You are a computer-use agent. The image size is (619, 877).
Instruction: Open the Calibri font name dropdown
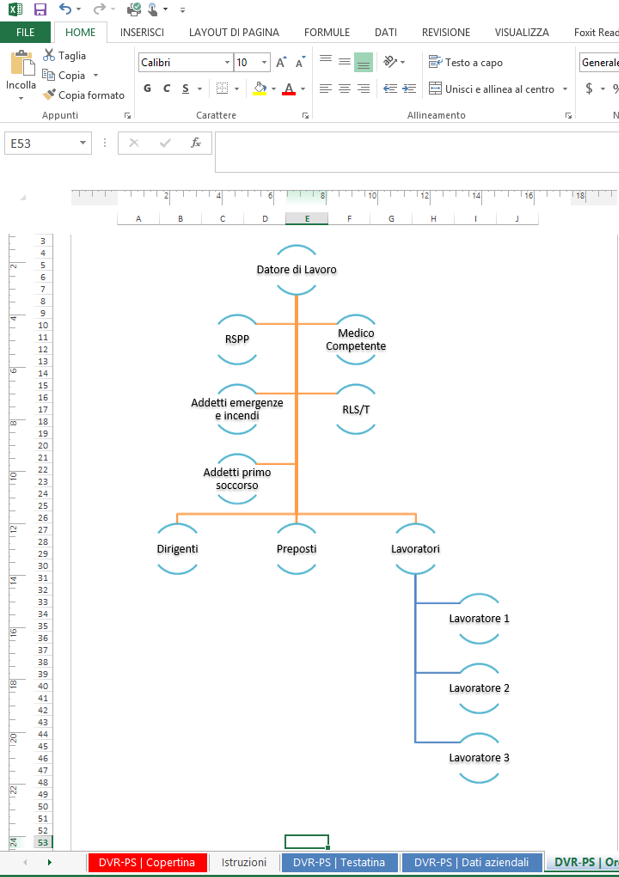226,62
